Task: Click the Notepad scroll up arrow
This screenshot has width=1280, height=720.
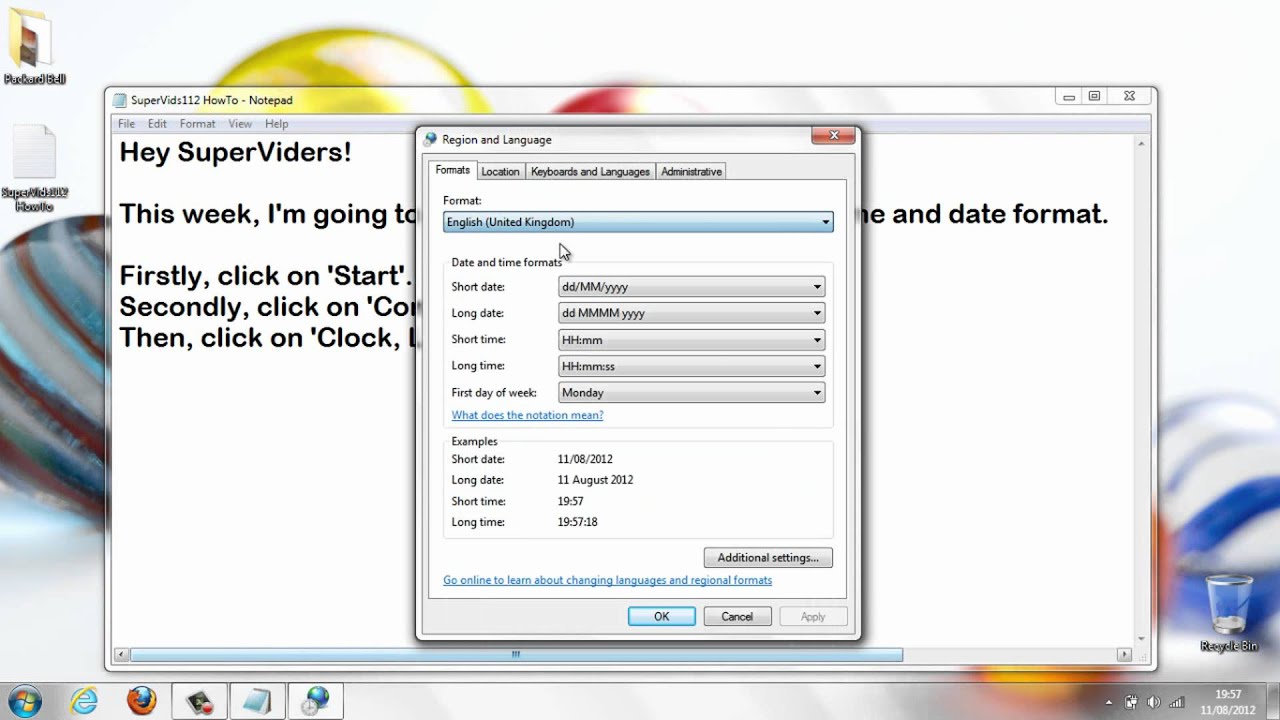Action: (x=1141, y=145)
